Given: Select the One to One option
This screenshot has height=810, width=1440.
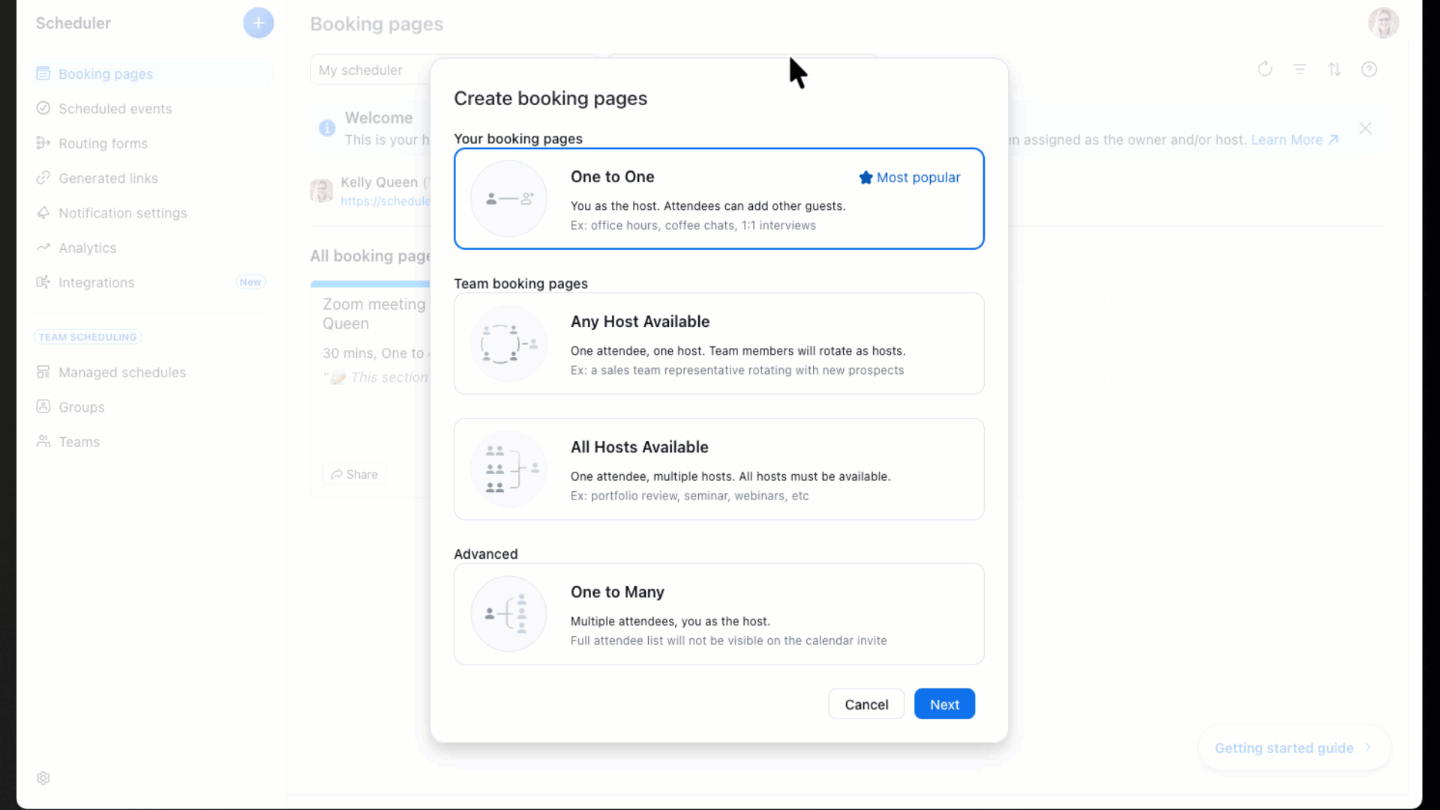Looking at the screenshot, I should pos(719,199).
